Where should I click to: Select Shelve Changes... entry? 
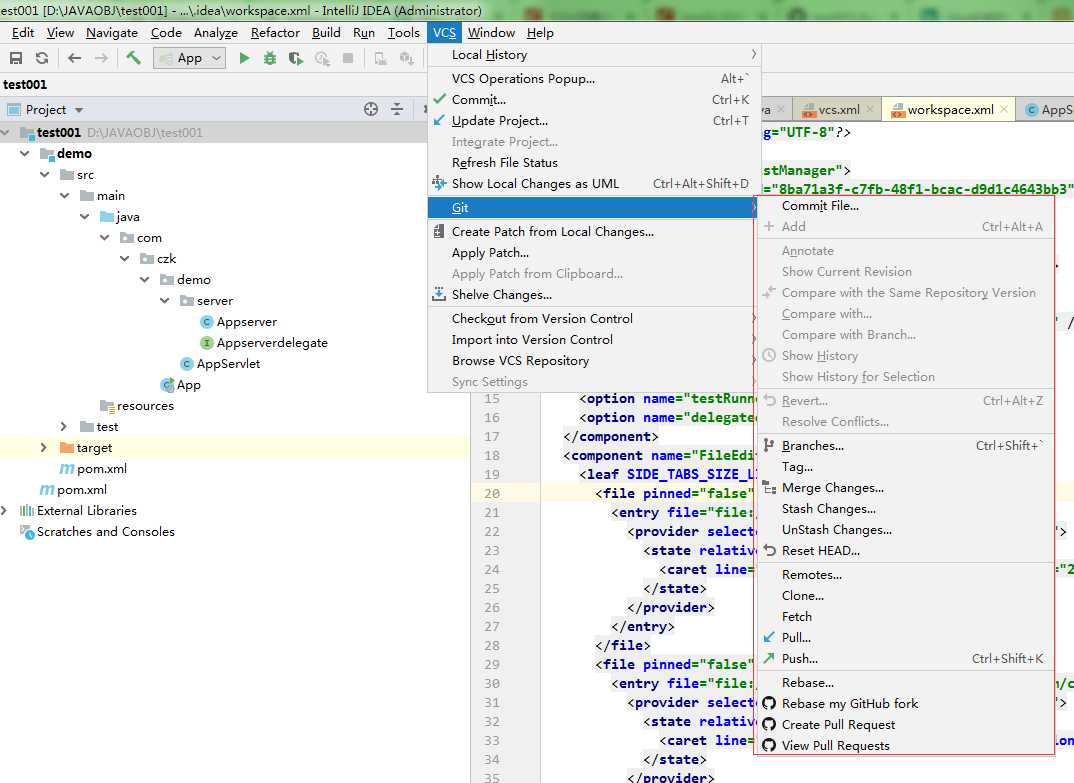[594, 295]
